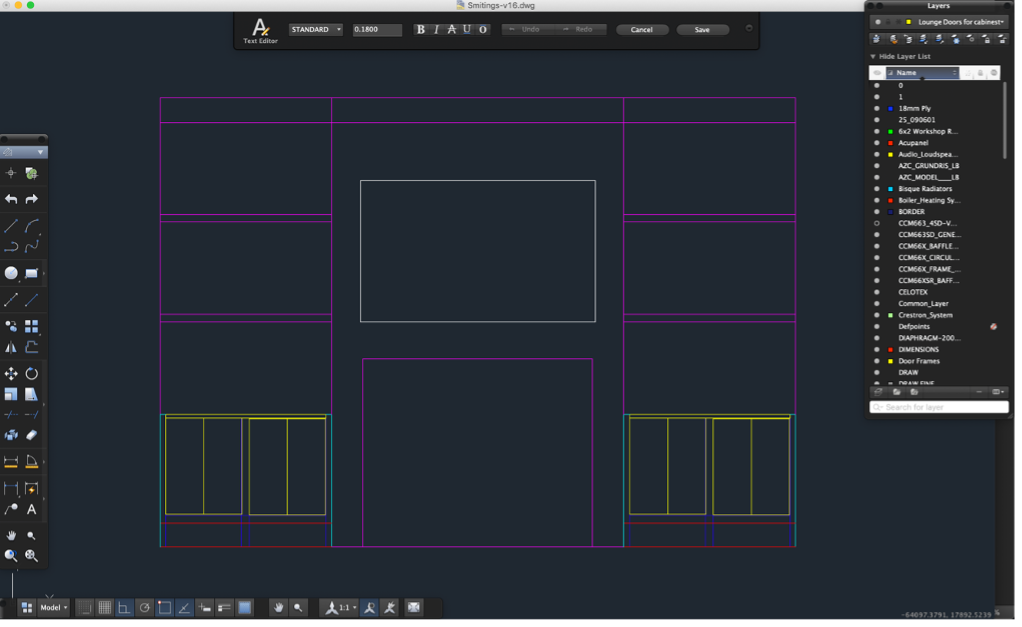Select the Line drawing tool
Screen dimensions: 1022x627
pyautogui.click(x=11, y=226)
